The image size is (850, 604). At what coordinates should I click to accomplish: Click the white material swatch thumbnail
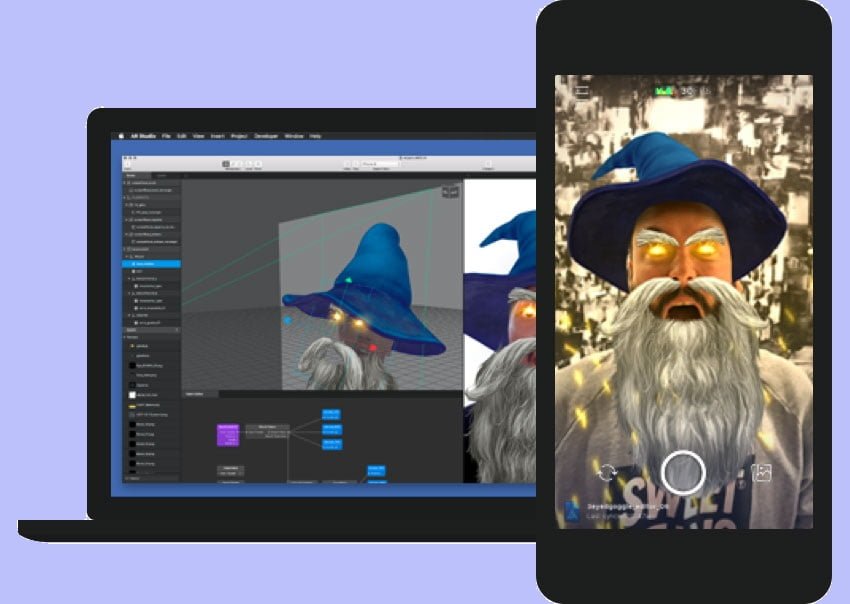point(131,394)
